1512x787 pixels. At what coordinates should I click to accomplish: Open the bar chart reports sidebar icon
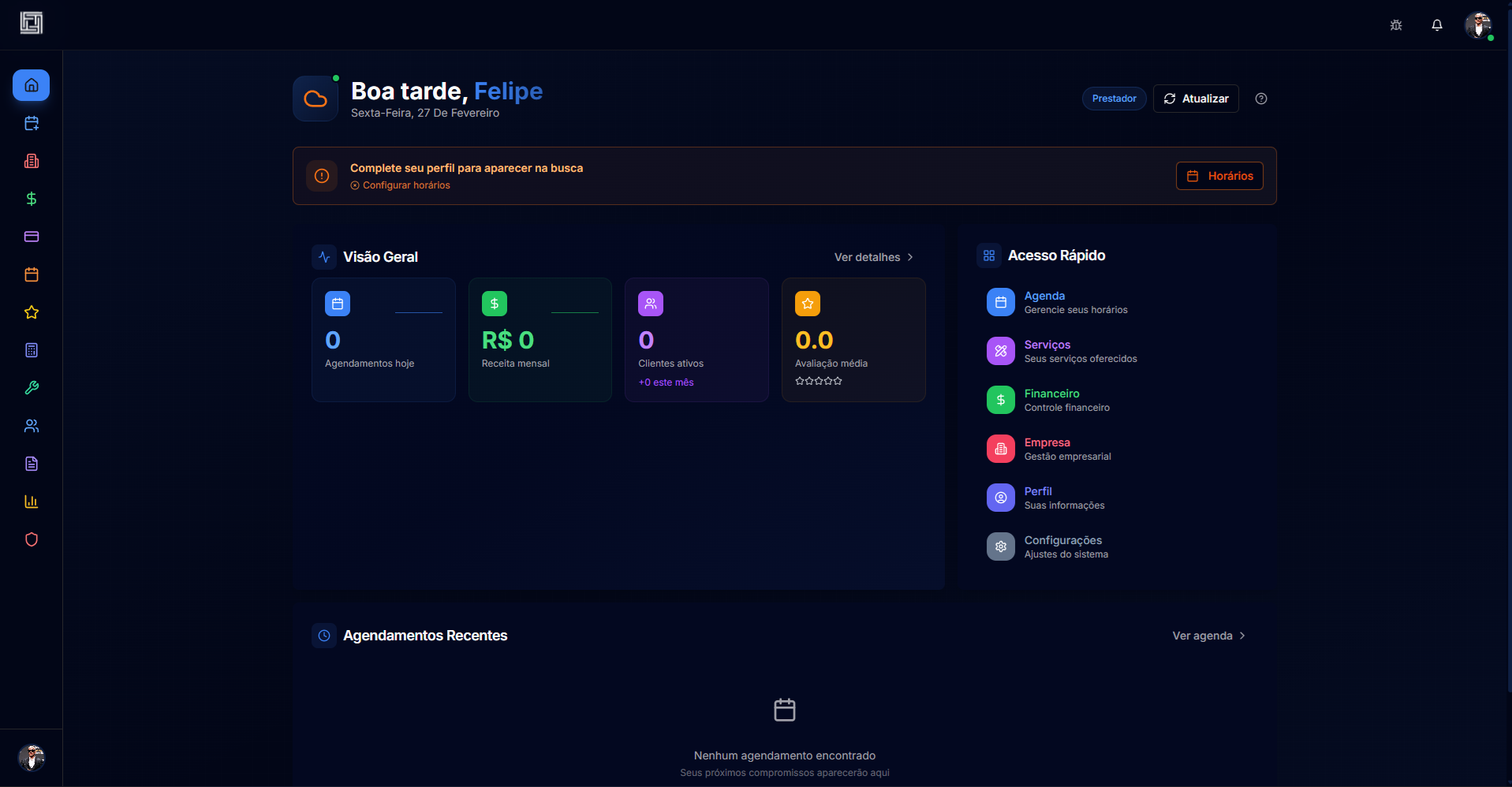click(31, 502)
